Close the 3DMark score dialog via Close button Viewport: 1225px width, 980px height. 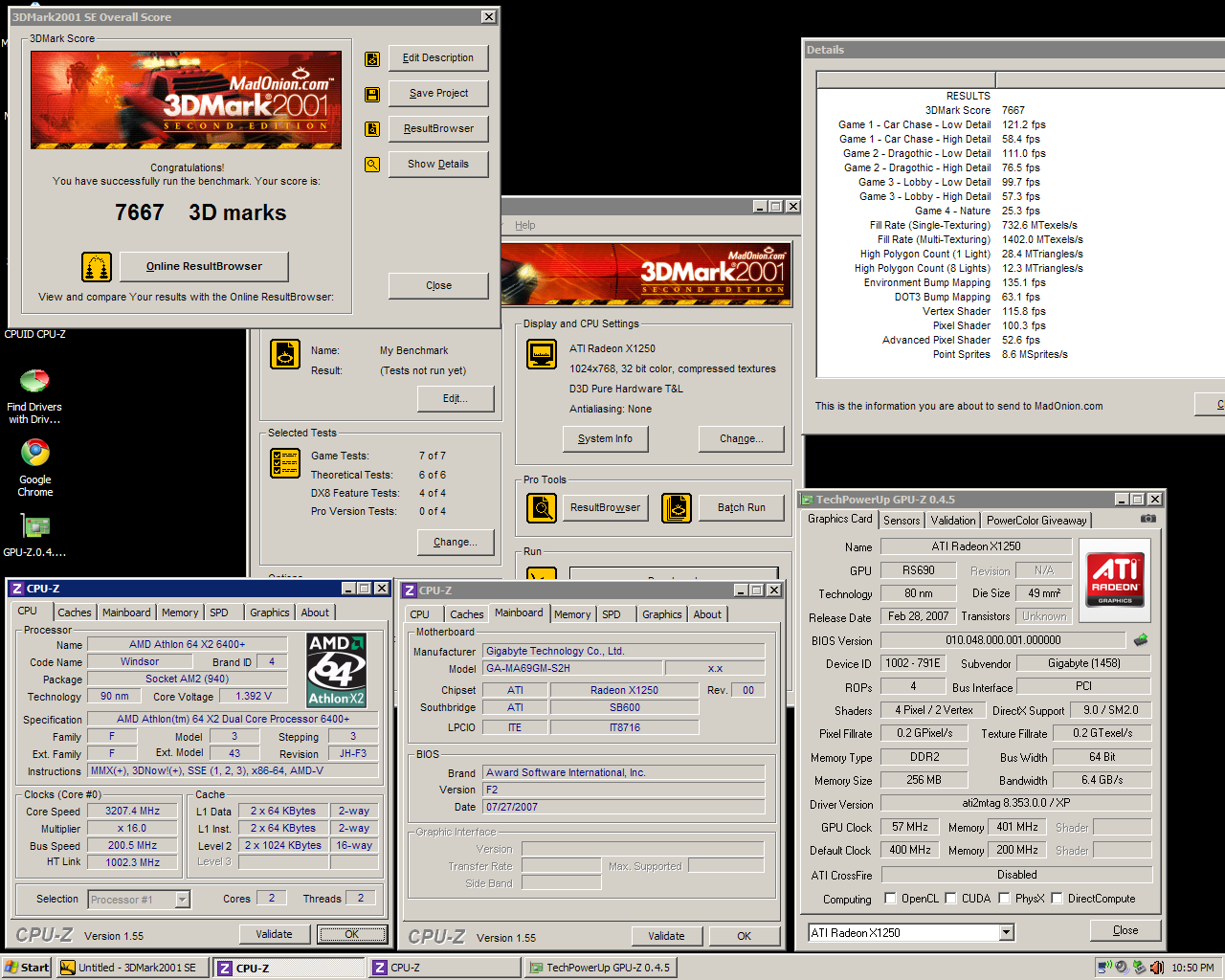tap(438, 286)
